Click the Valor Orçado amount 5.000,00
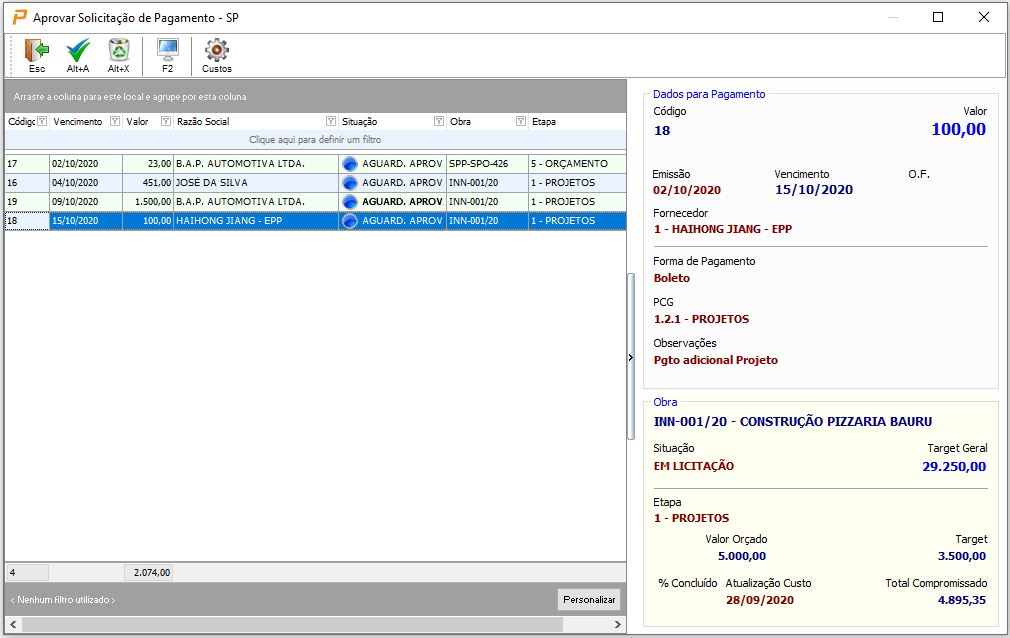 tap(742, 556)
